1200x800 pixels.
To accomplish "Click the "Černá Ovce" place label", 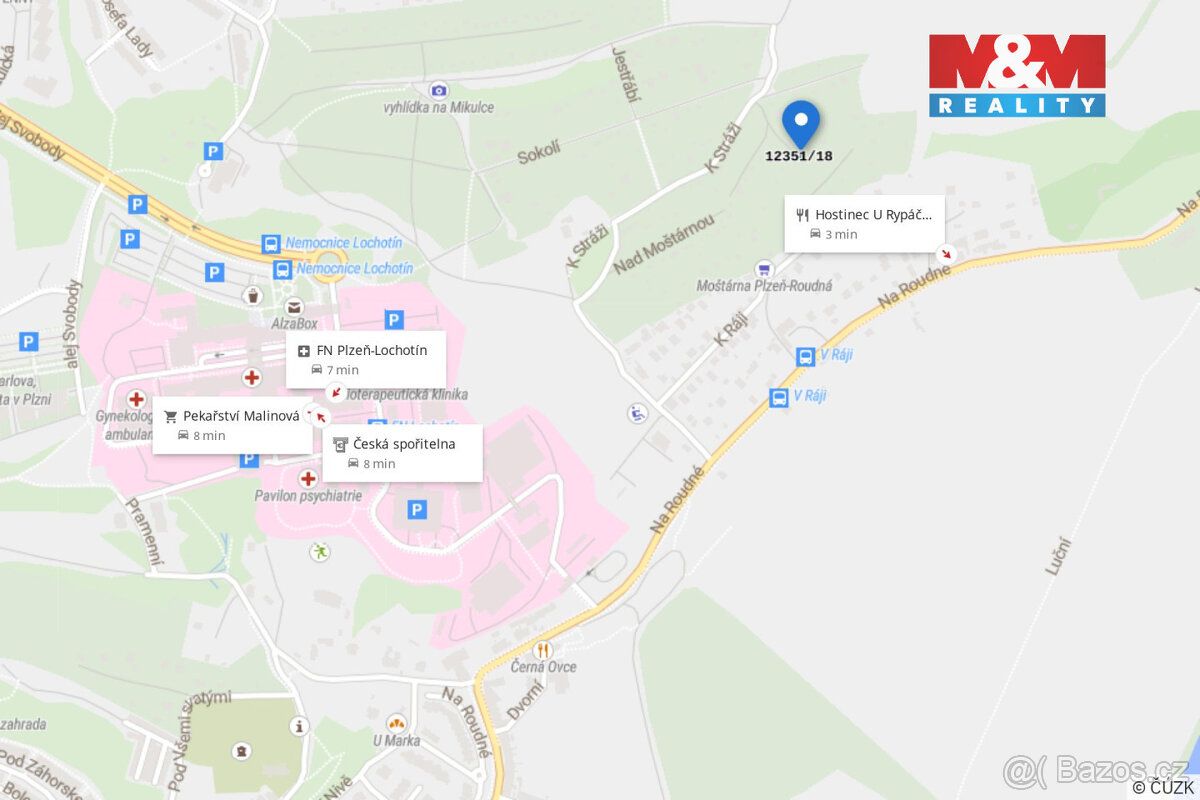I will coord(544,667).
